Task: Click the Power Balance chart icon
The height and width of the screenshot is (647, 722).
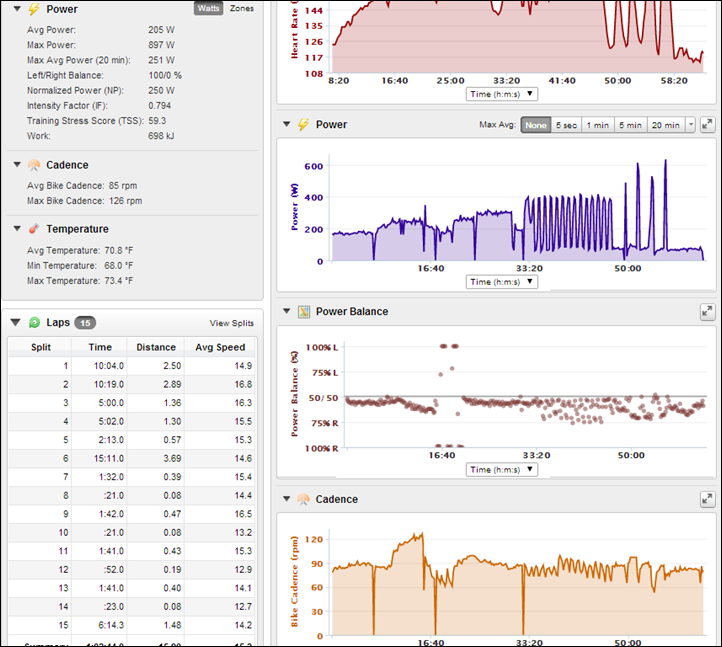Action: [303, 312]
